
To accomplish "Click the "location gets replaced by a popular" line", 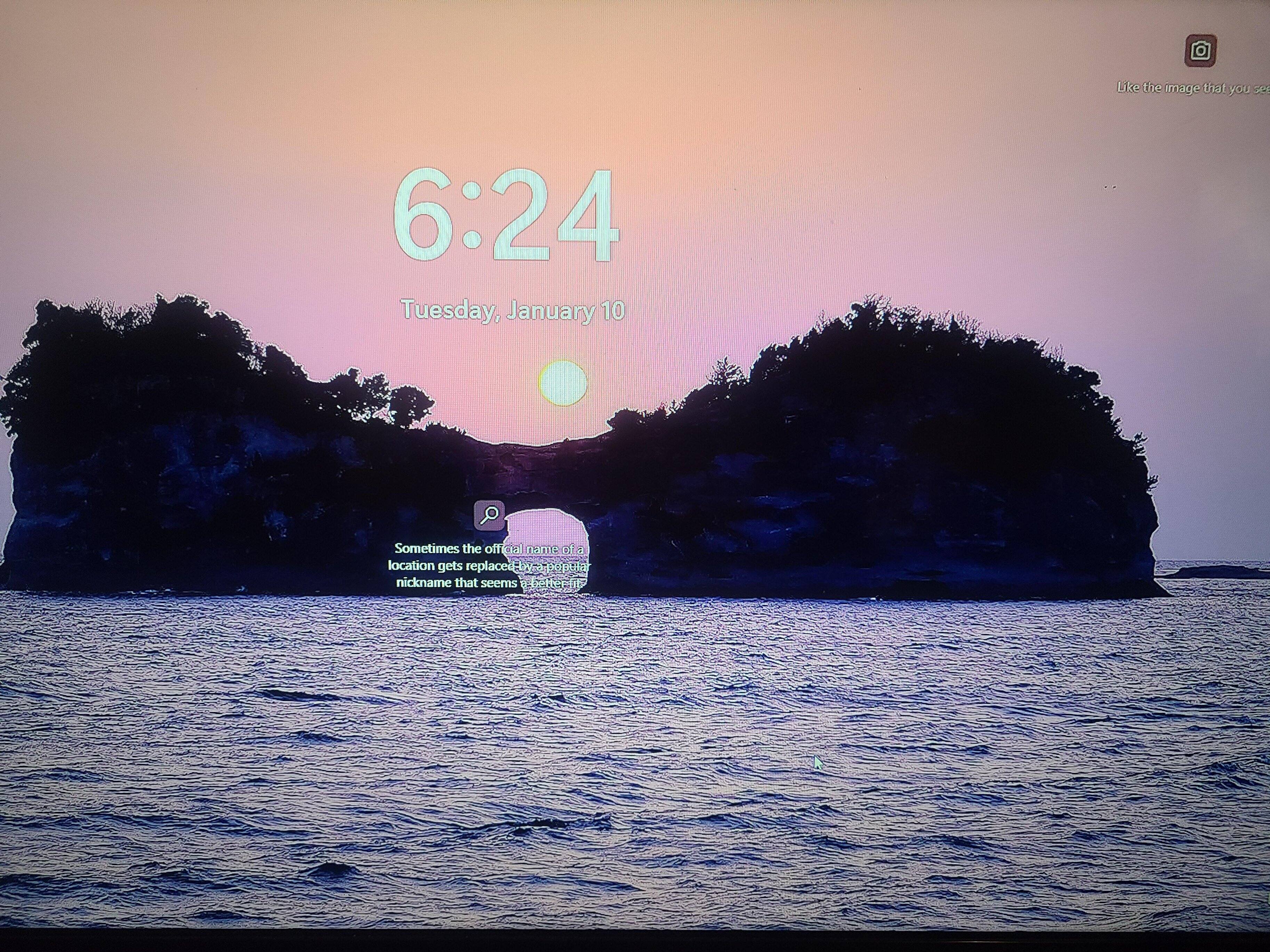I will (x=489, y=566).
